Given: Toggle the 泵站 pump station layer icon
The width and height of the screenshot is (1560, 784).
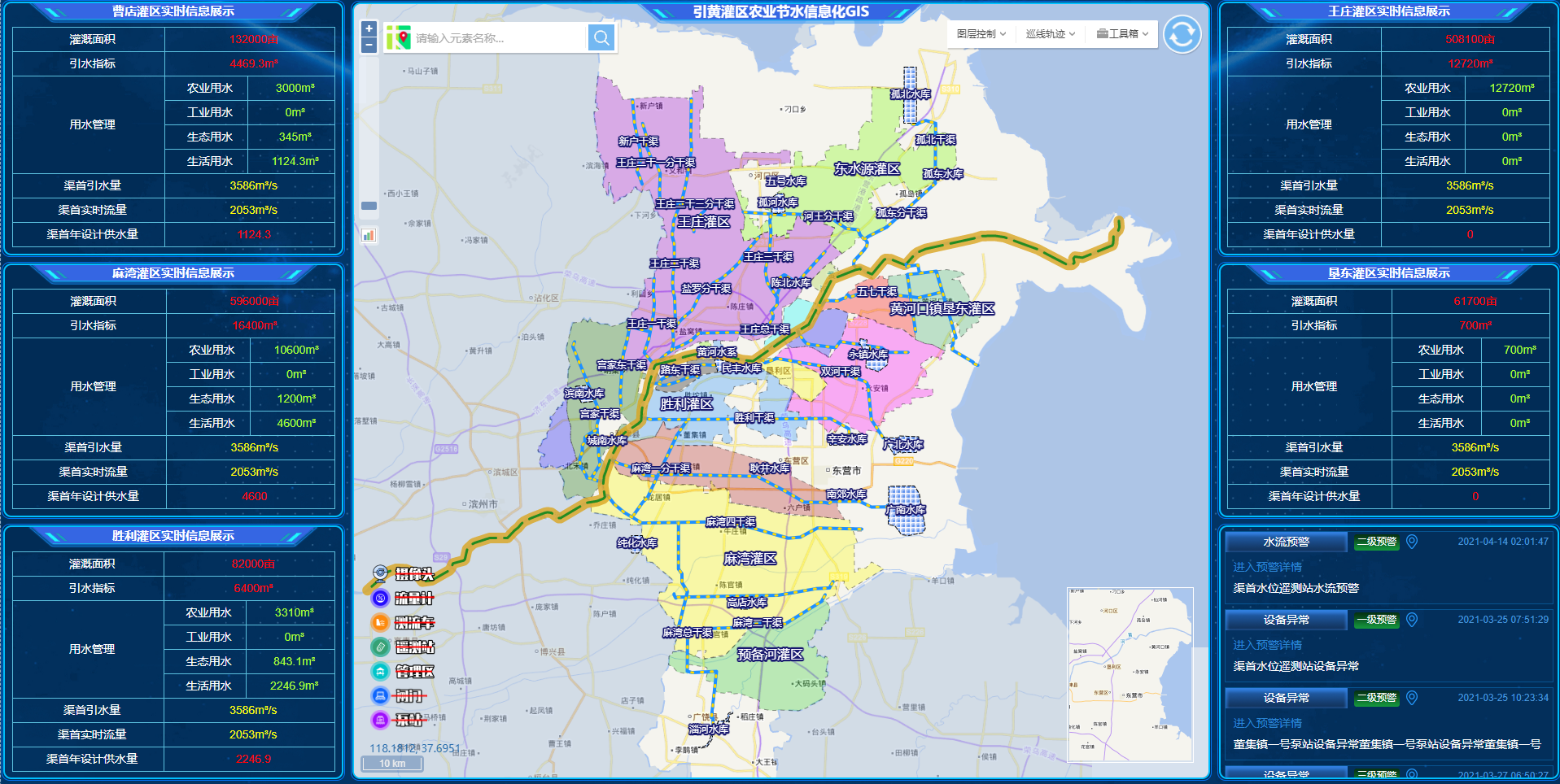Looking at the screenshot, I should (x=380, y=720).
